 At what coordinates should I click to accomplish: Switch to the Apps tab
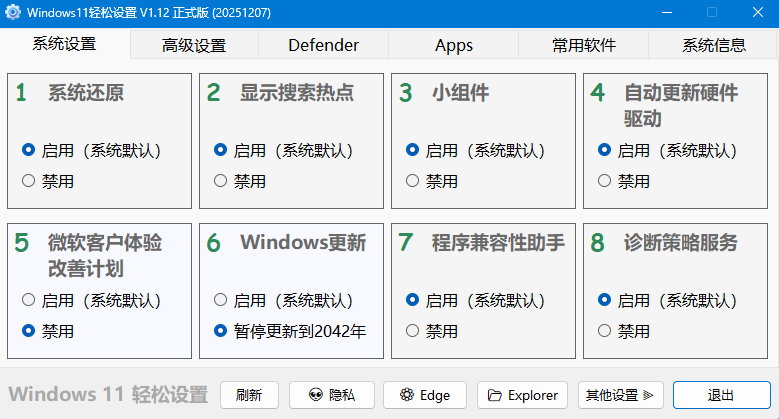pyautogui.click(x=454, y=45)
